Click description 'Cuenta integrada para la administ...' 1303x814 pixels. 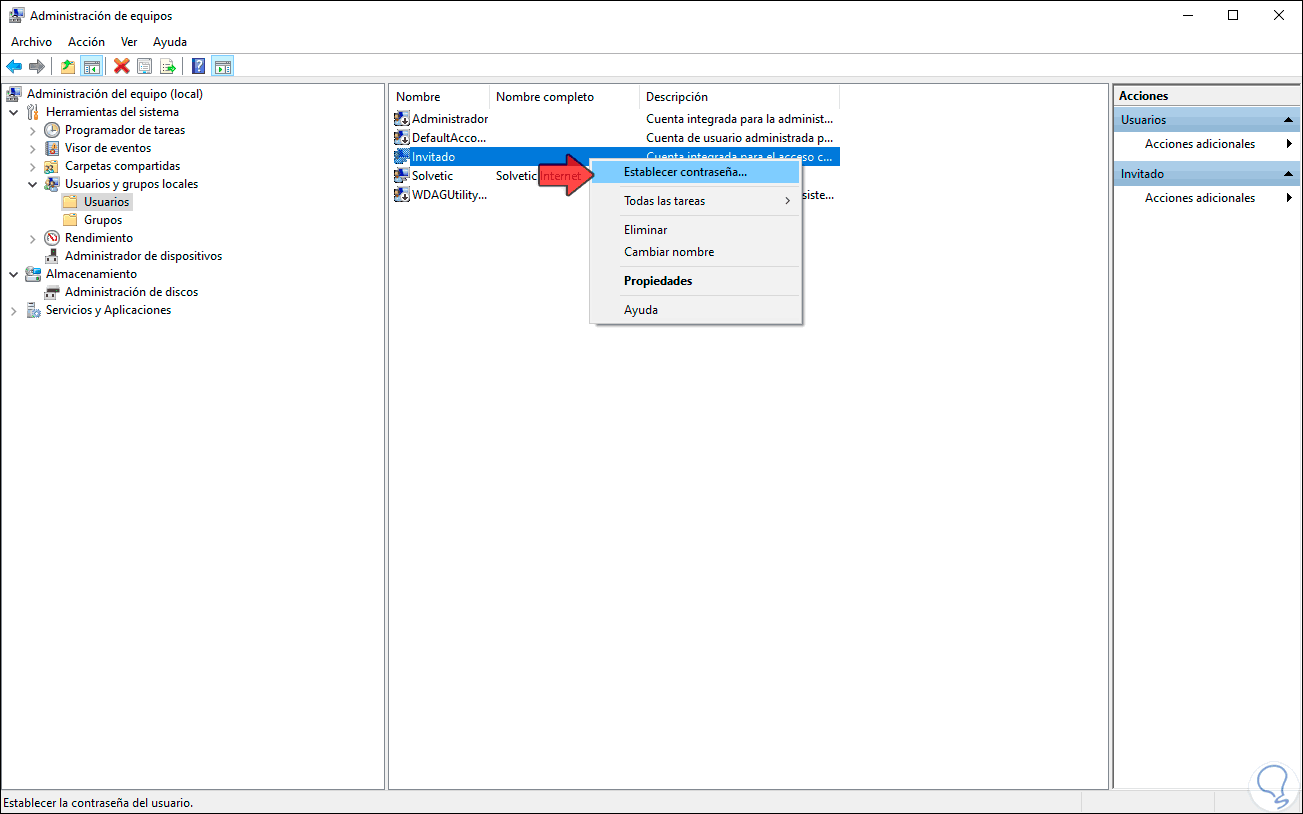point(739,119)
